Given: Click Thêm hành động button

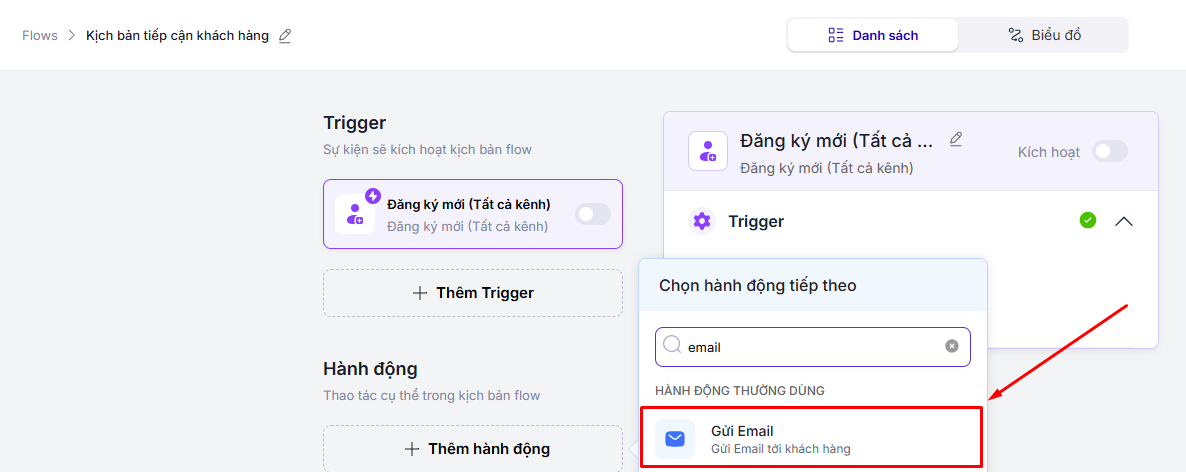Looking at the screenshot, I should 473,449.
